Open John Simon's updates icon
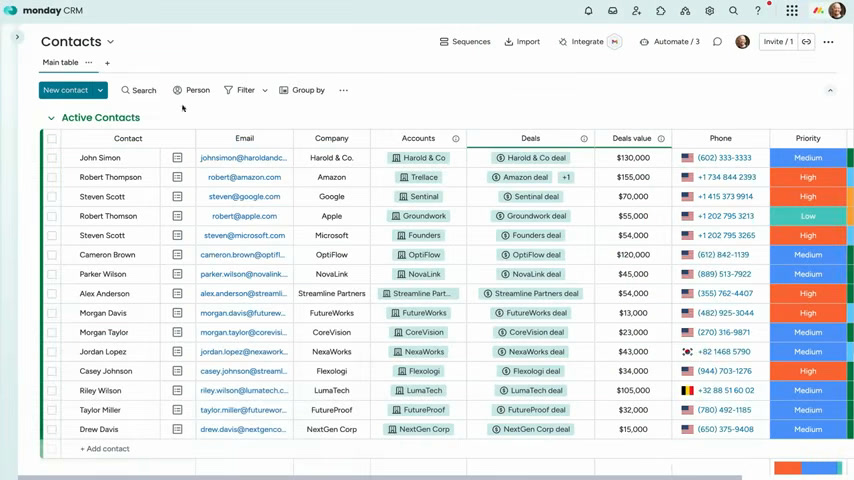This screenshot has width=854, height=480. point(177,157)
